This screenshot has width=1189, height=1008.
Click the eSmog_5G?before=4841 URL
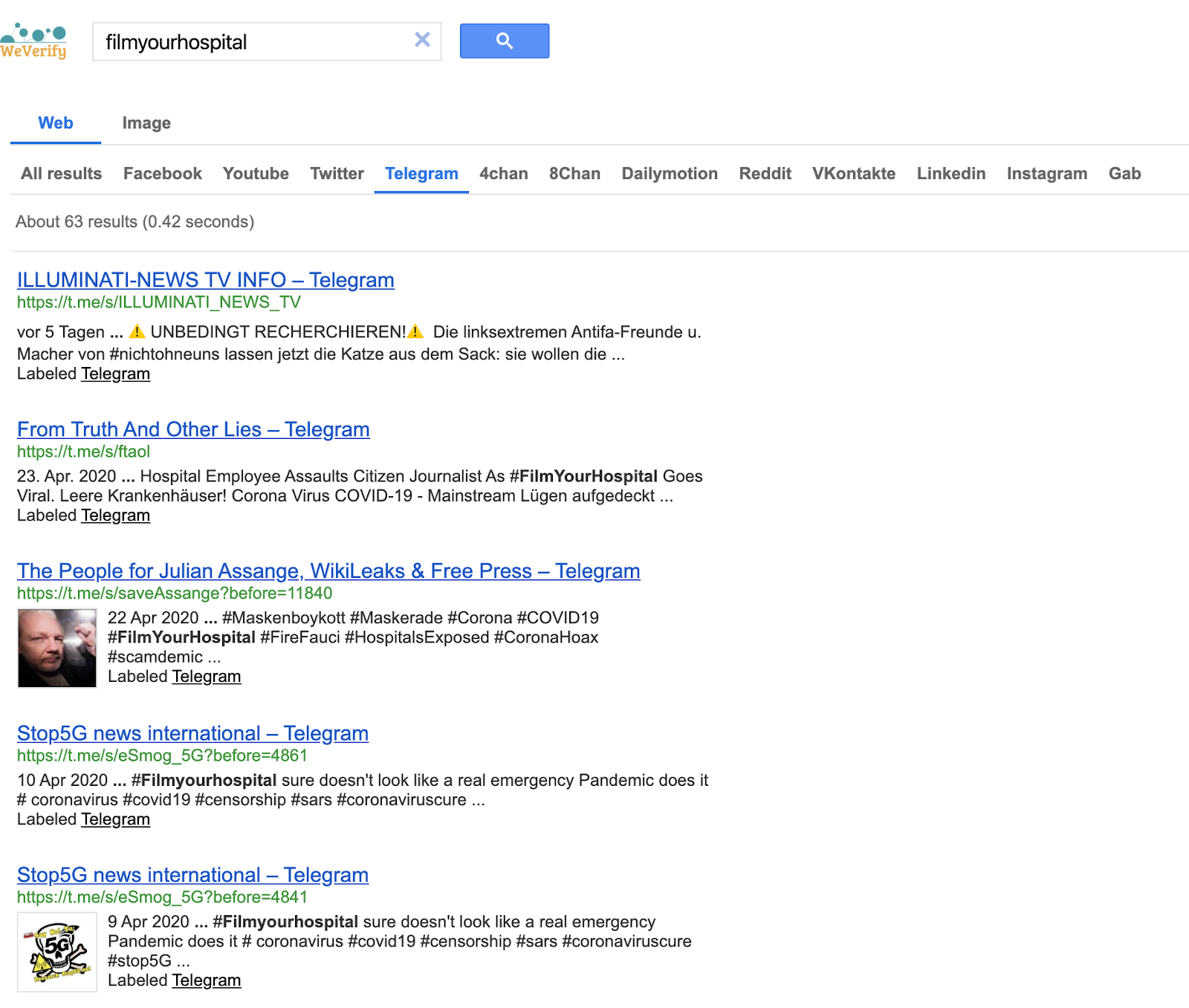click(x=162, y=897)
